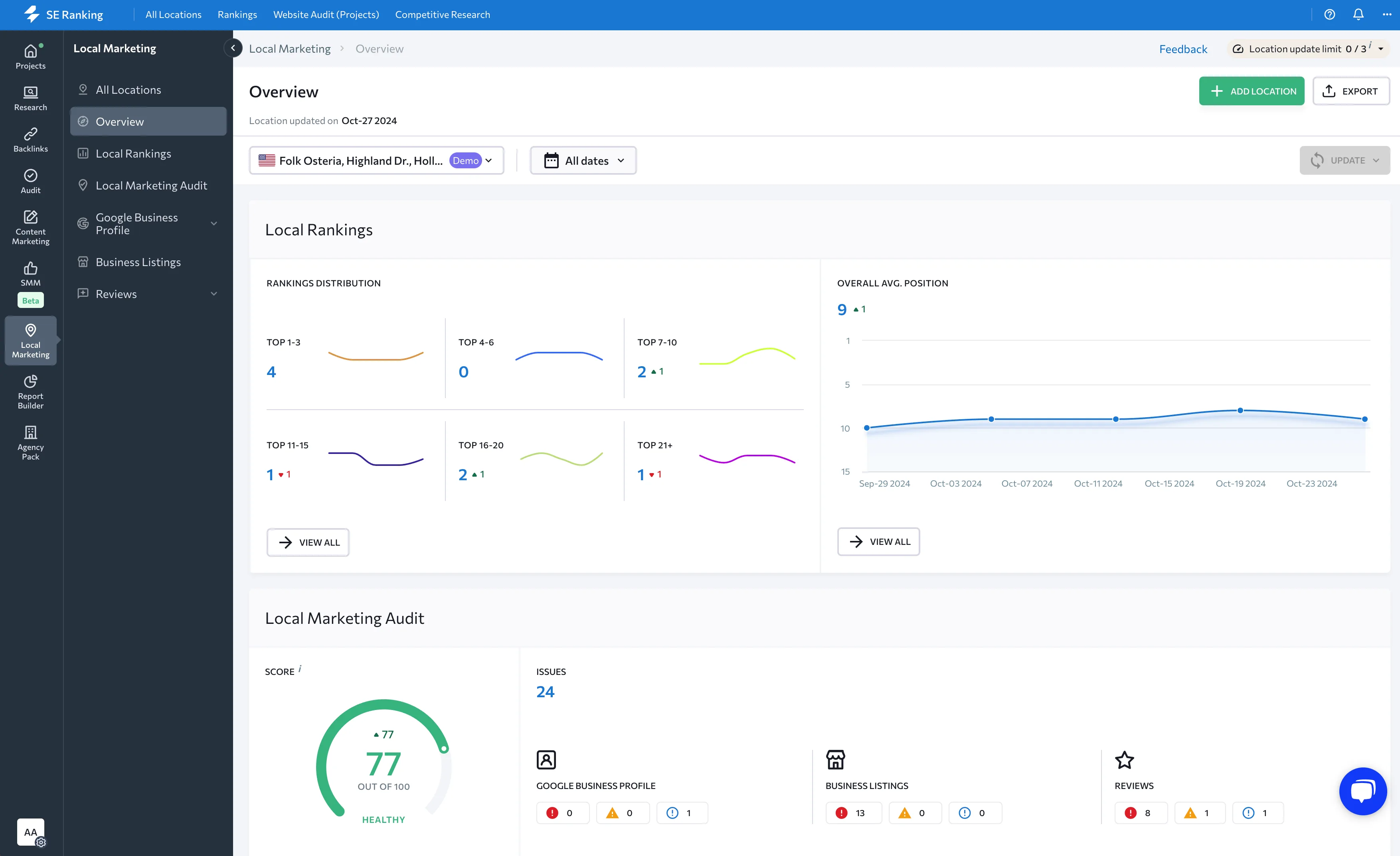
Task: Click the Business Listings store icon
Action: [x=835, y=760]
